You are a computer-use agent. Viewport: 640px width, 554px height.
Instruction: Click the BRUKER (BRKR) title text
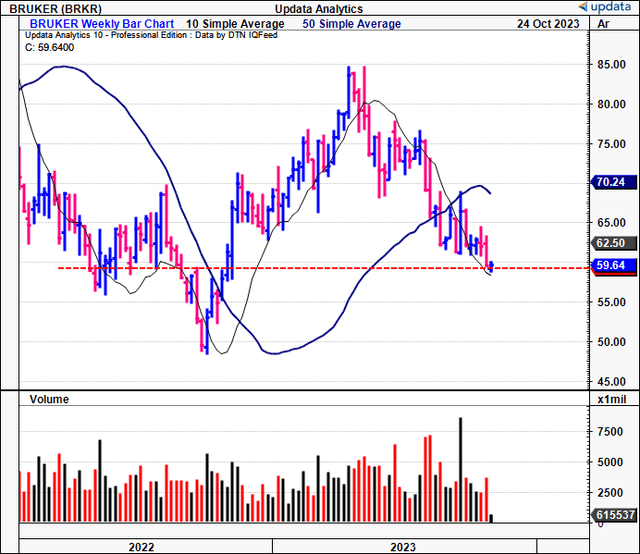tap(56, 9)
